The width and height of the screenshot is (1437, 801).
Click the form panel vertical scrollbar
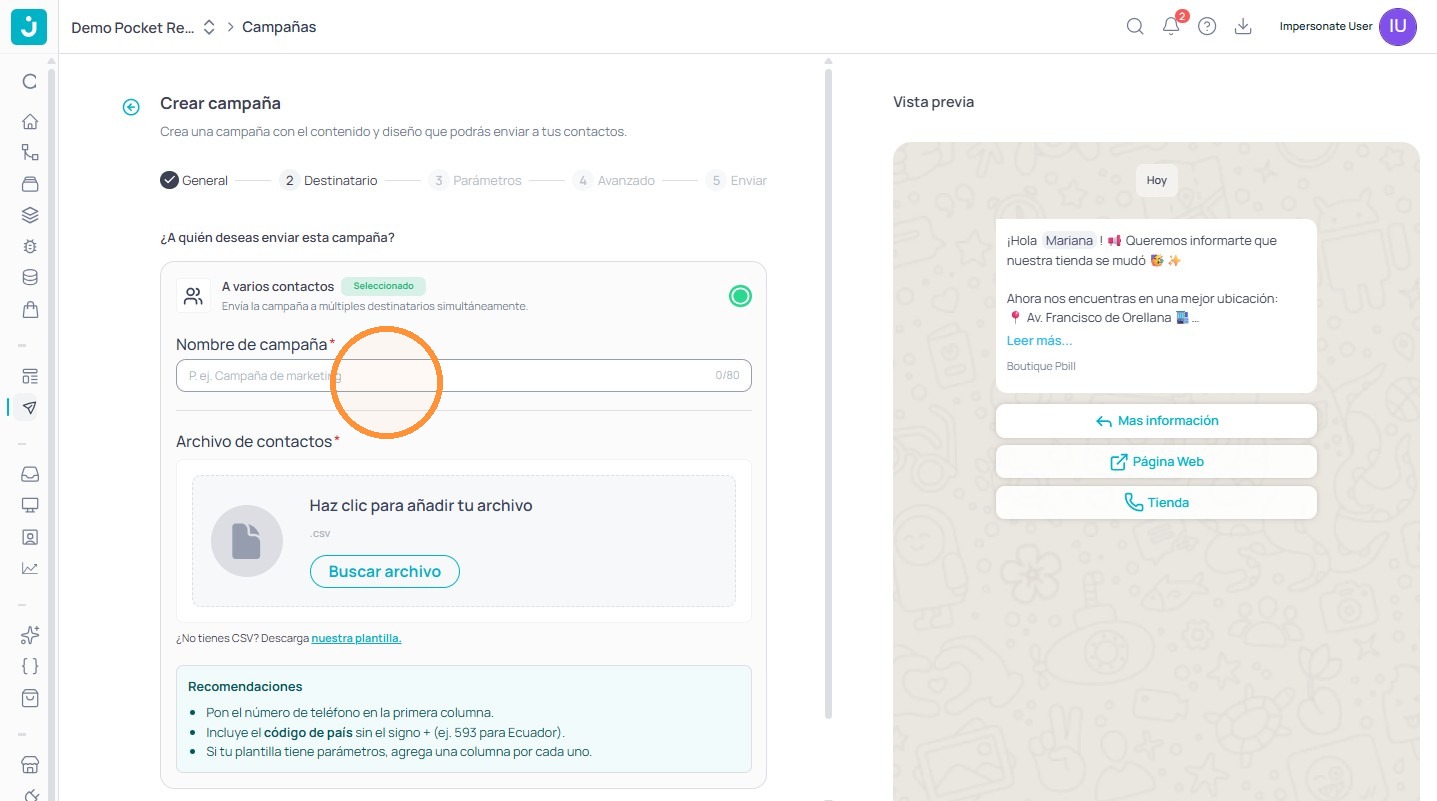[828, 392]
